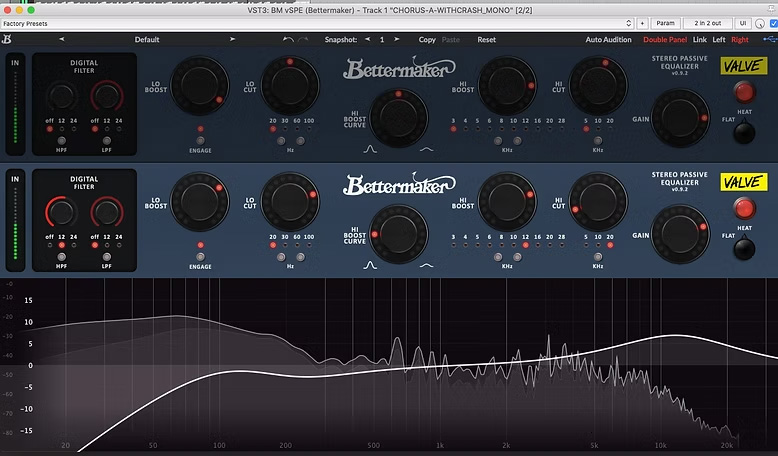Go to previous preset arrow left of Default
This screenshot has height=456, width=778.
(62, 39)
